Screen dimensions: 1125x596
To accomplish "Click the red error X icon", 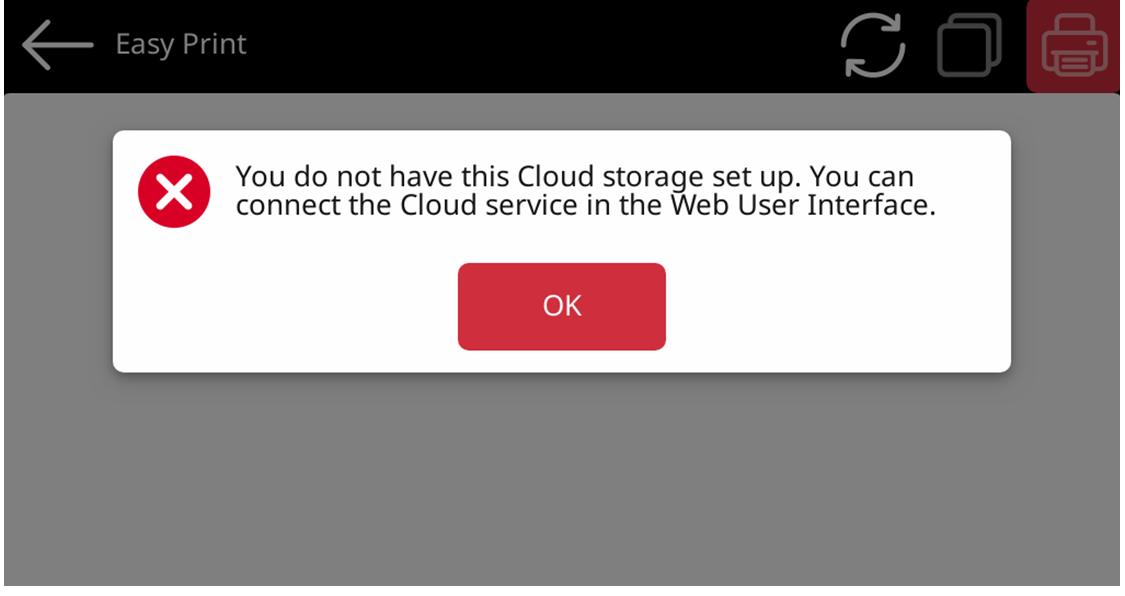I will 174,193.
